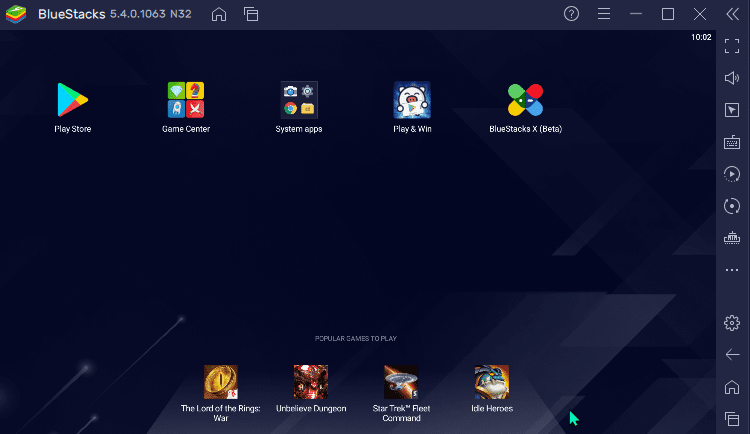Open Star Trek Fleet Command game
Screen dimensions: 750x434
tap(401, 382)
